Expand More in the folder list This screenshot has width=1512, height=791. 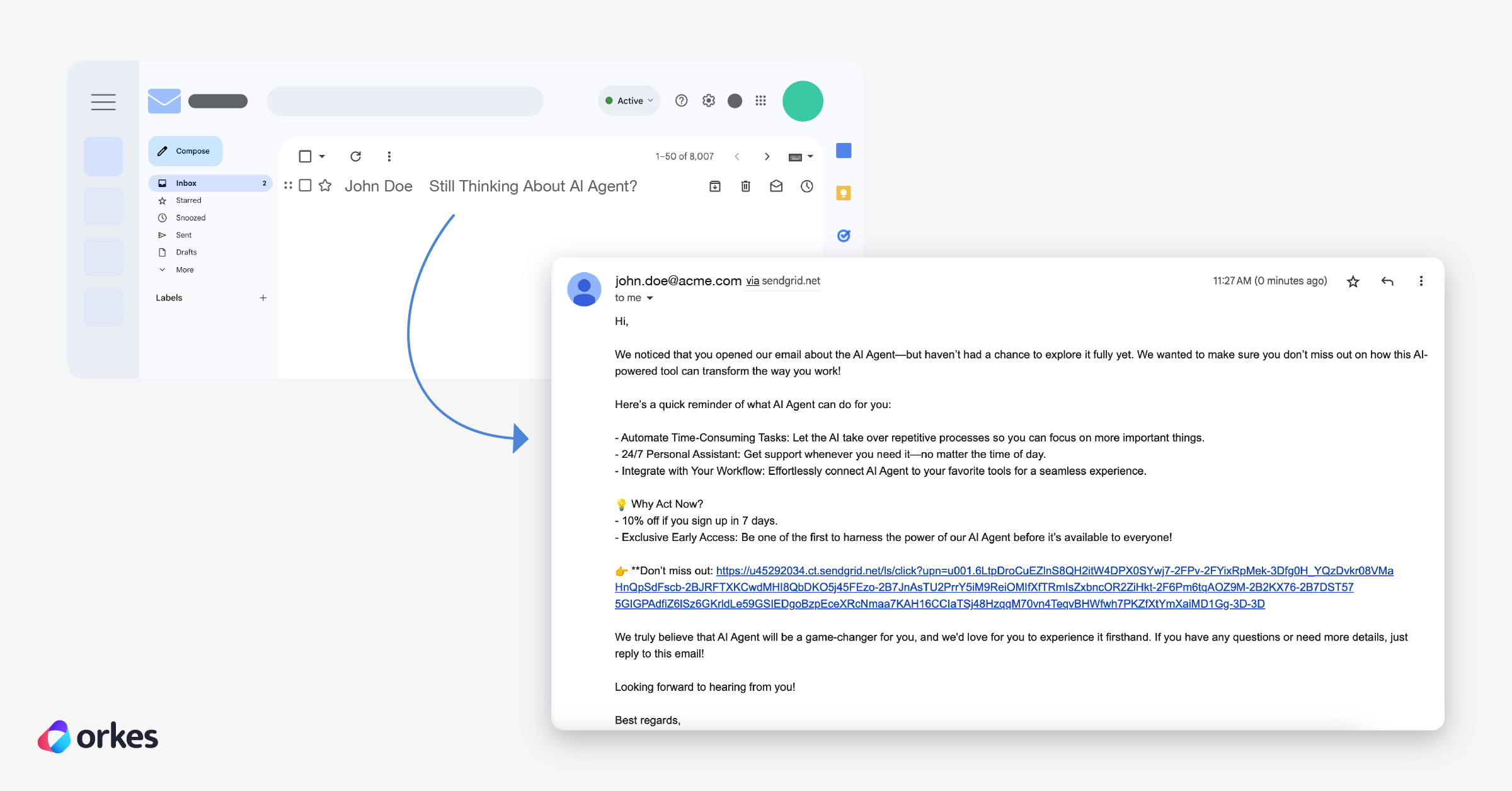click(x=185, y=270)
